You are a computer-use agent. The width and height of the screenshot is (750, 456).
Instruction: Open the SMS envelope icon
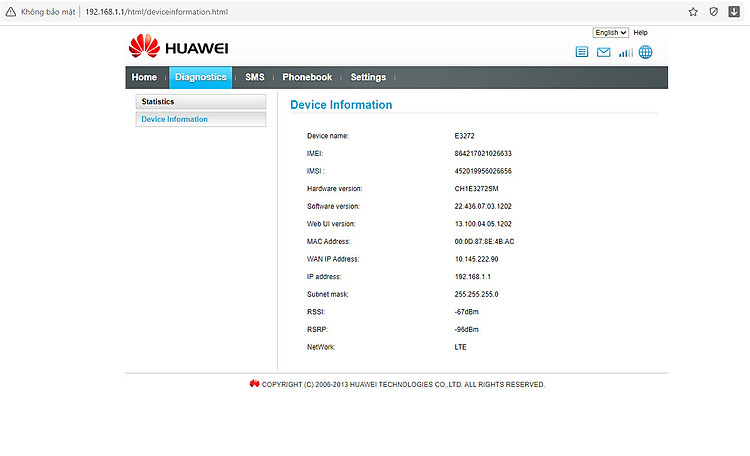(x=604, y=52)
